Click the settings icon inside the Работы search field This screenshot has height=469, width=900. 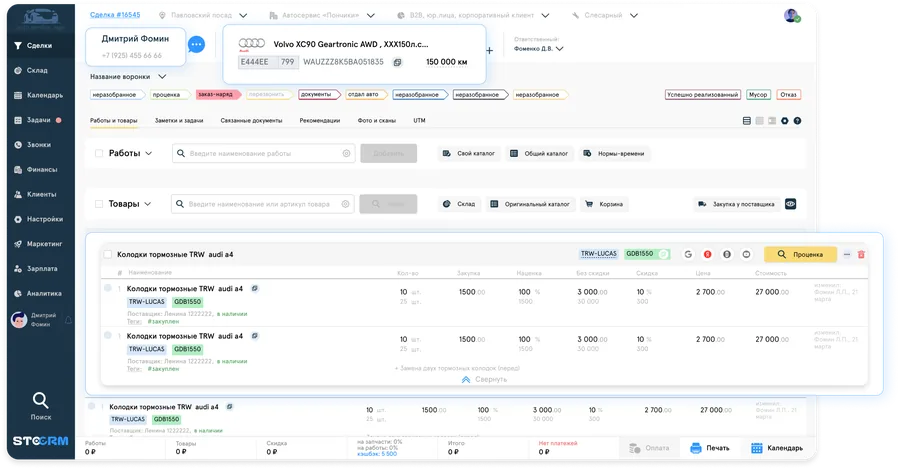point(346,153)
